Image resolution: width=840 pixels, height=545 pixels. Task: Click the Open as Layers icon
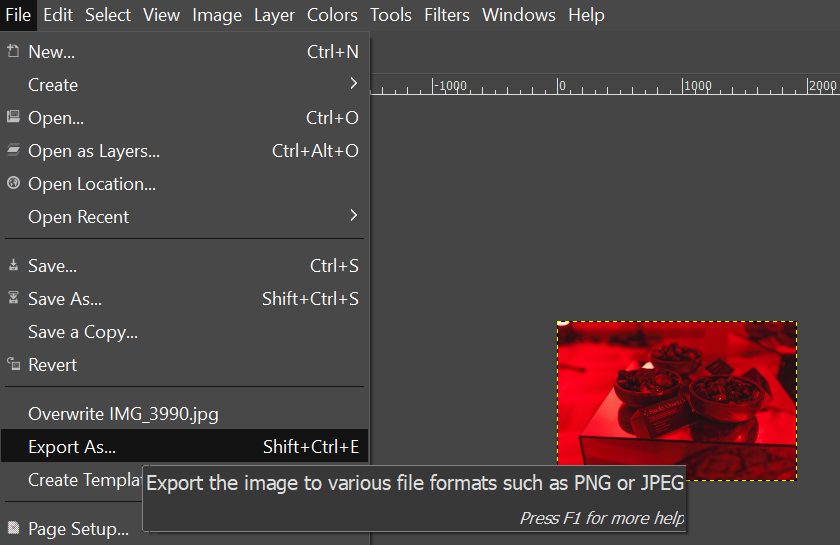[13, 151]
